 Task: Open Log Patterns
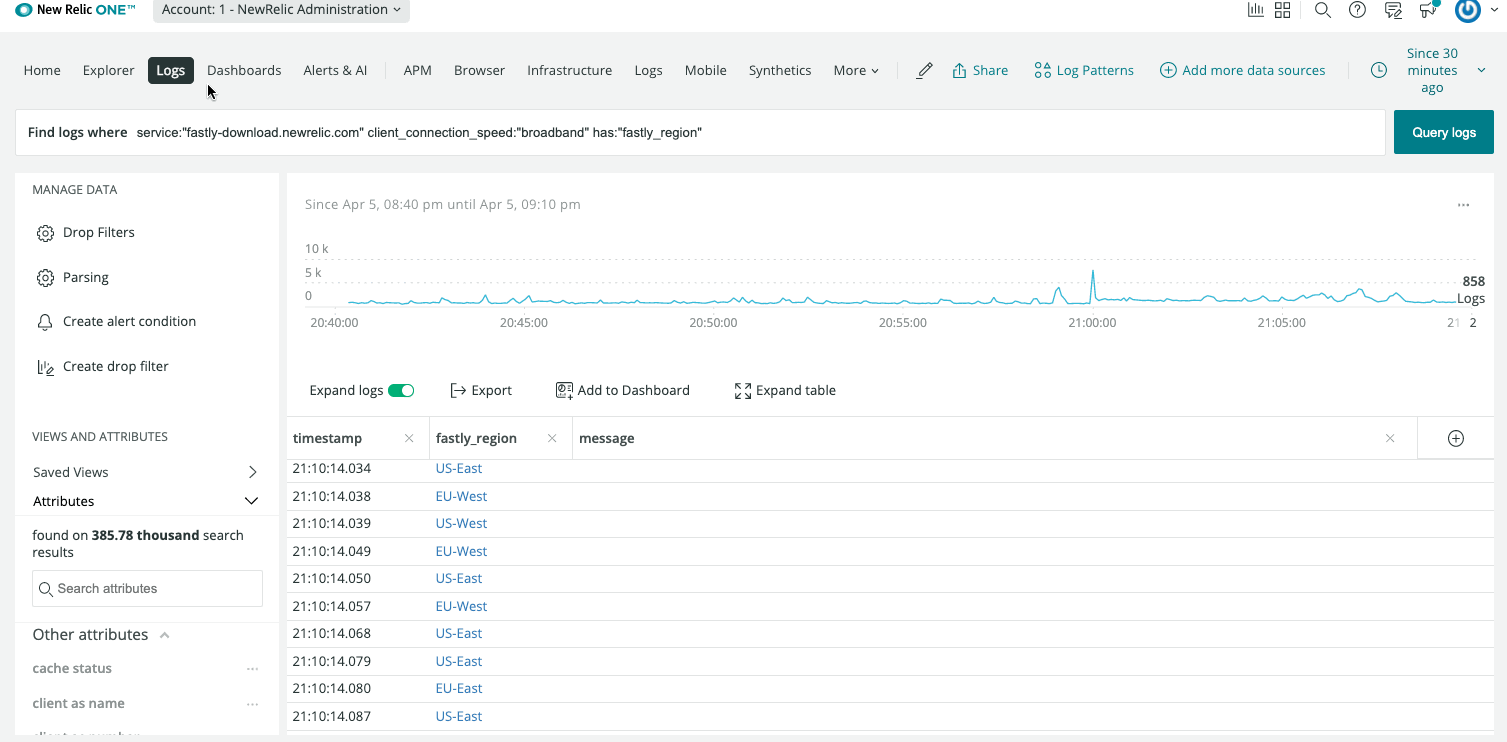point(1084,70)
